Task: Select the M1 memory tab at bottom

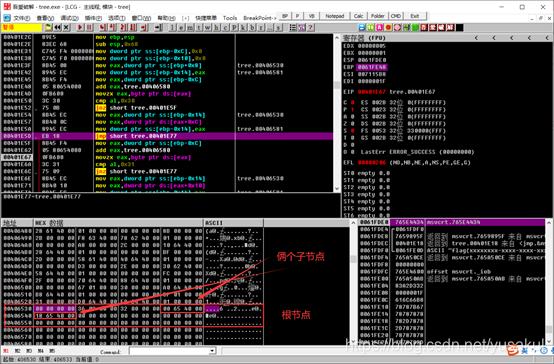Action: pos(6,351)
